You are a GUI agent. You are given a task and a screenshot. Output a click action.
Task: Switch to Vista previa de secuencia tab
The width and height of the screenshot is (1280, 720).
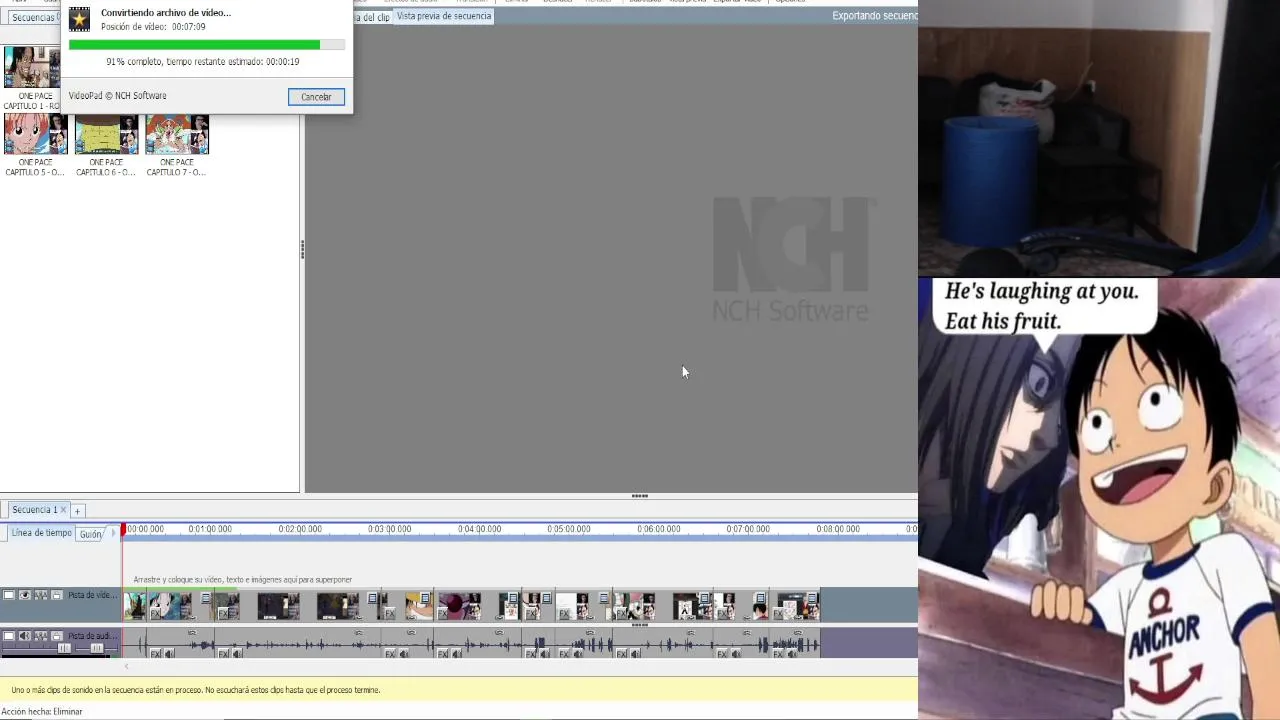(x=444, y=16)
